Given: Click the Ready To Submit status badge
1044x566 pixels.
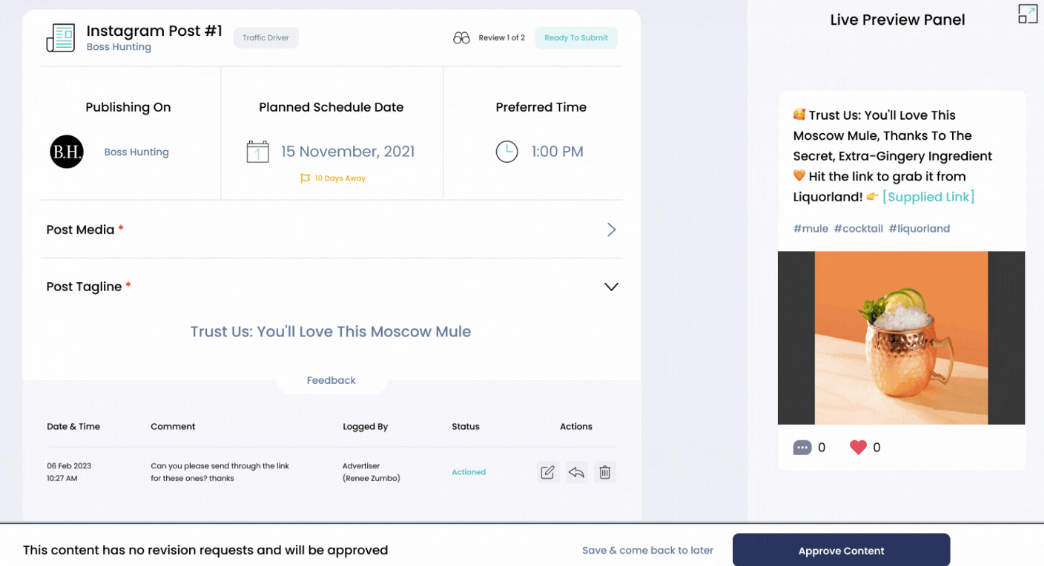Looking at the screenshot, I should click(x=576, y=38).
